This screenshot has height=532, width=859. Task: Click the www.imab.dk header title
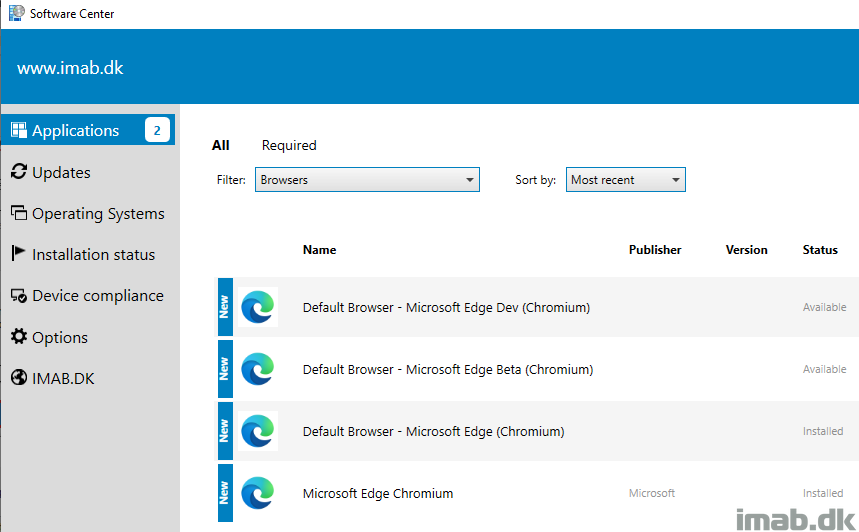click(70, 67)
